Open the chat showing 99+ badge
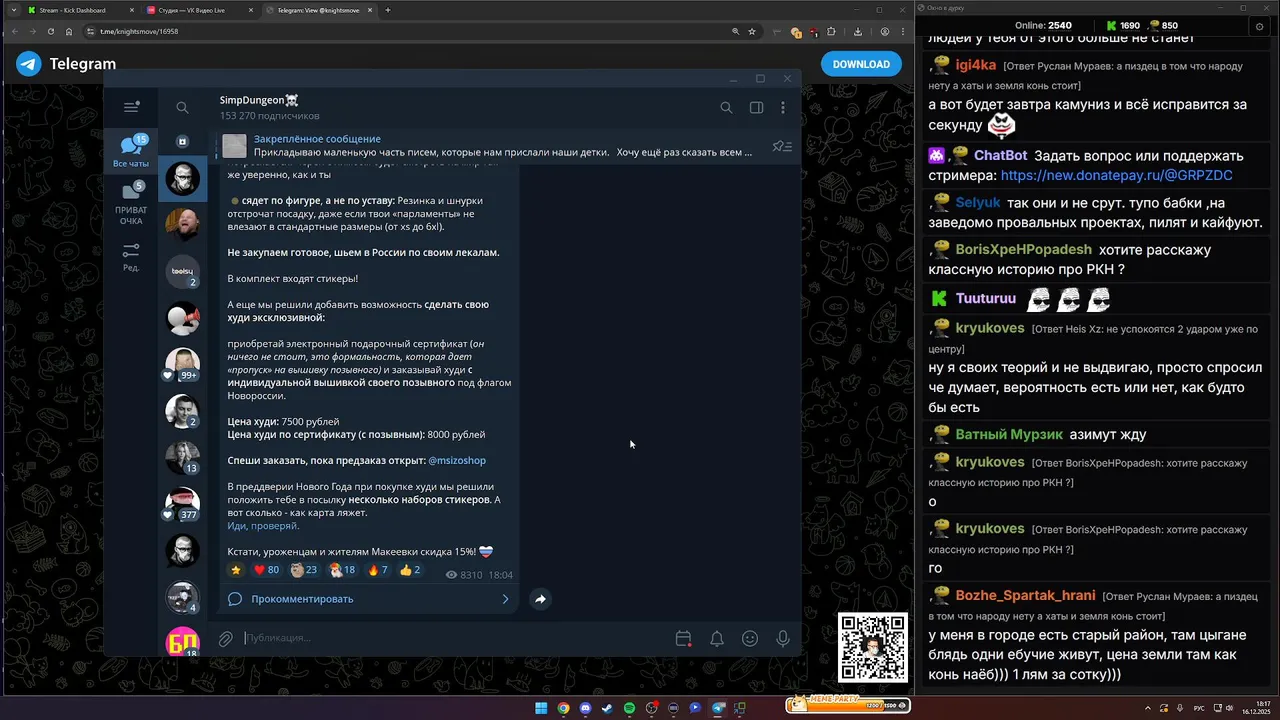 pyautogui.click(x=182, y=365)
